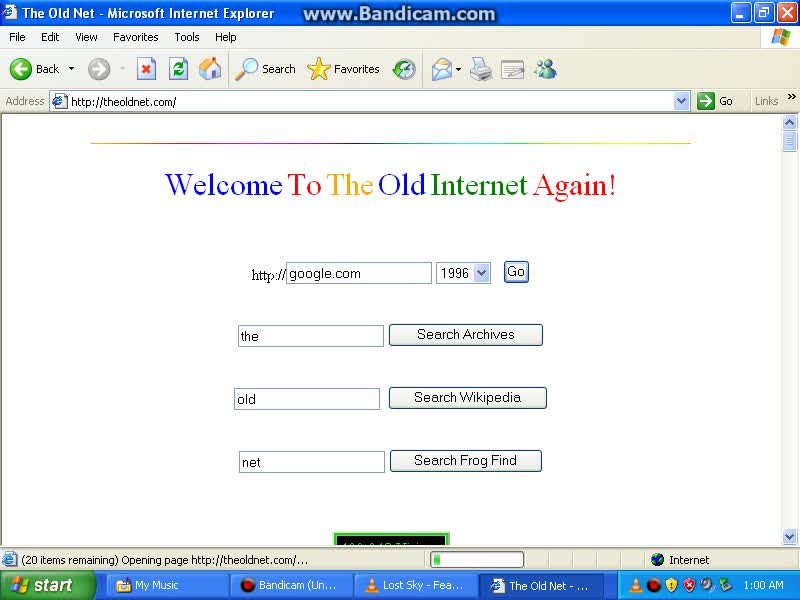
Task: Open the 1996 year dropdown
Action: tap(463, 273)
